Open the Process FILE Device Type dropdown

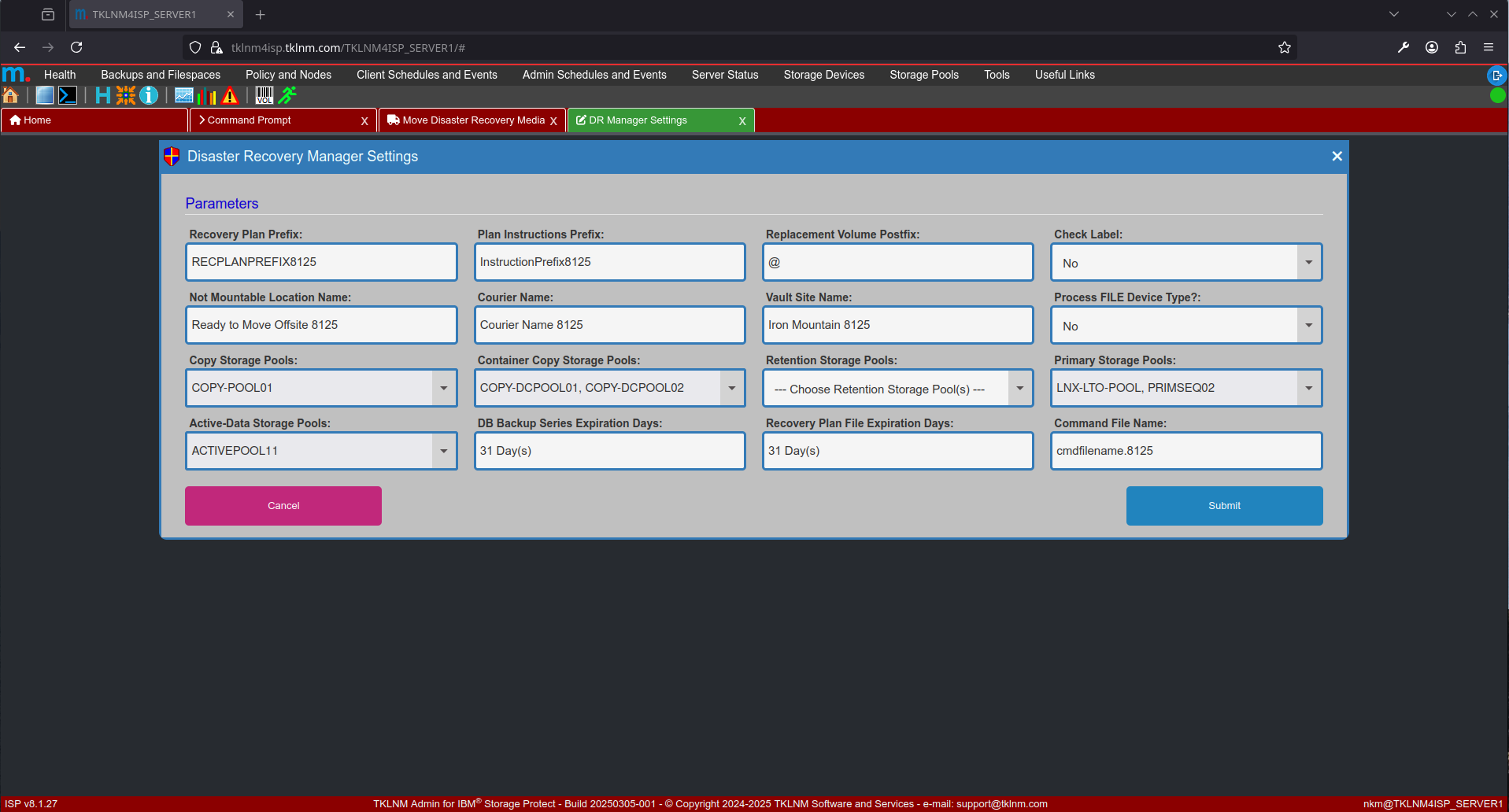(x=1308, y=326)
